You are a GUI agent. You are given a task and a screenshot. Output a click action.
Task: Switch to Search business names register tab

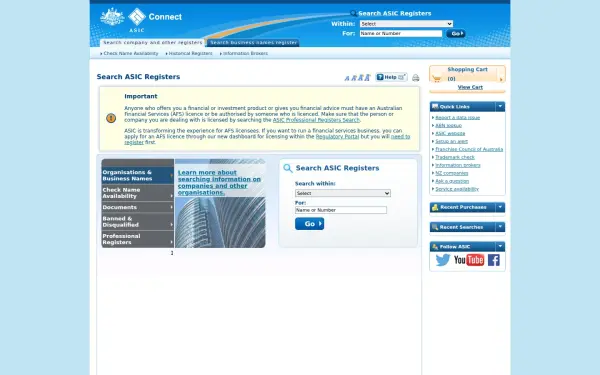pyautogui.click(x=253, y=42)
